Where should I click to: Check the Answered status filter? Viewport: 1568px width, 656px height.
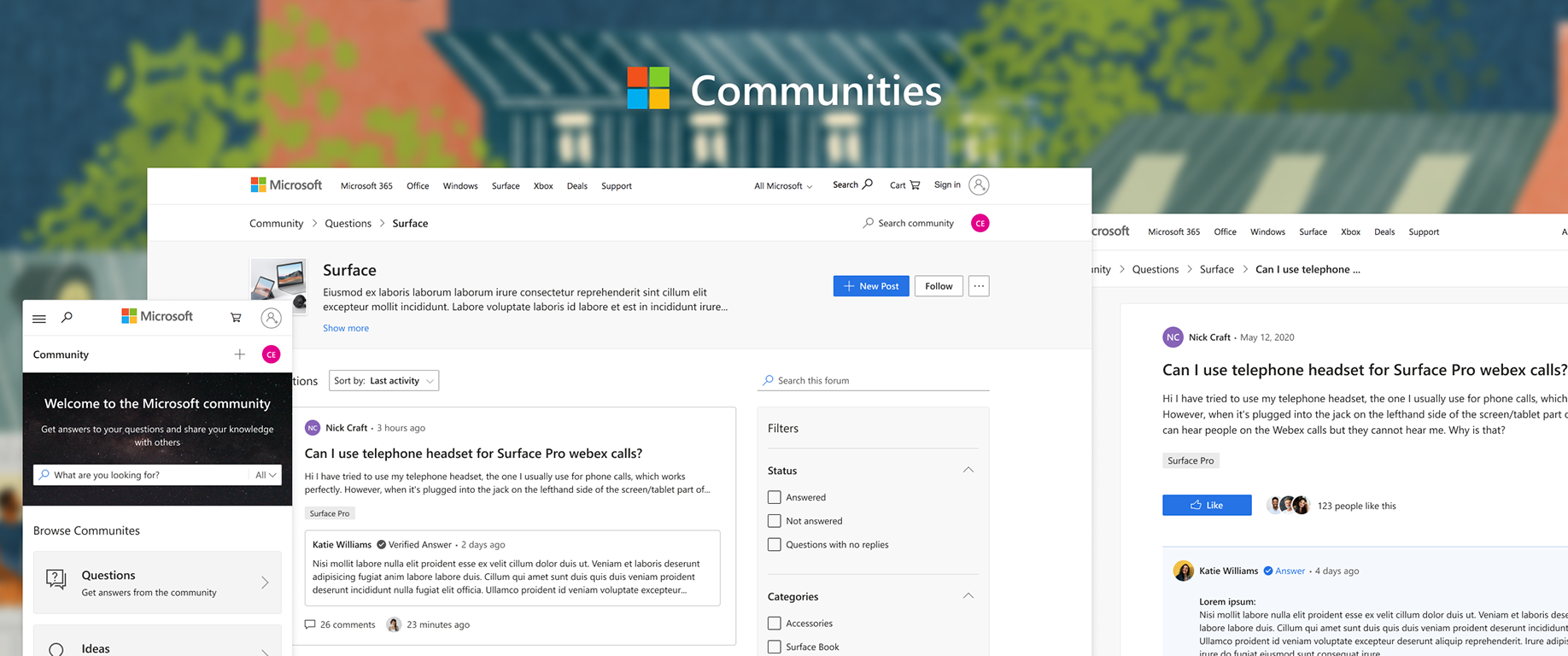click(775, 497)
